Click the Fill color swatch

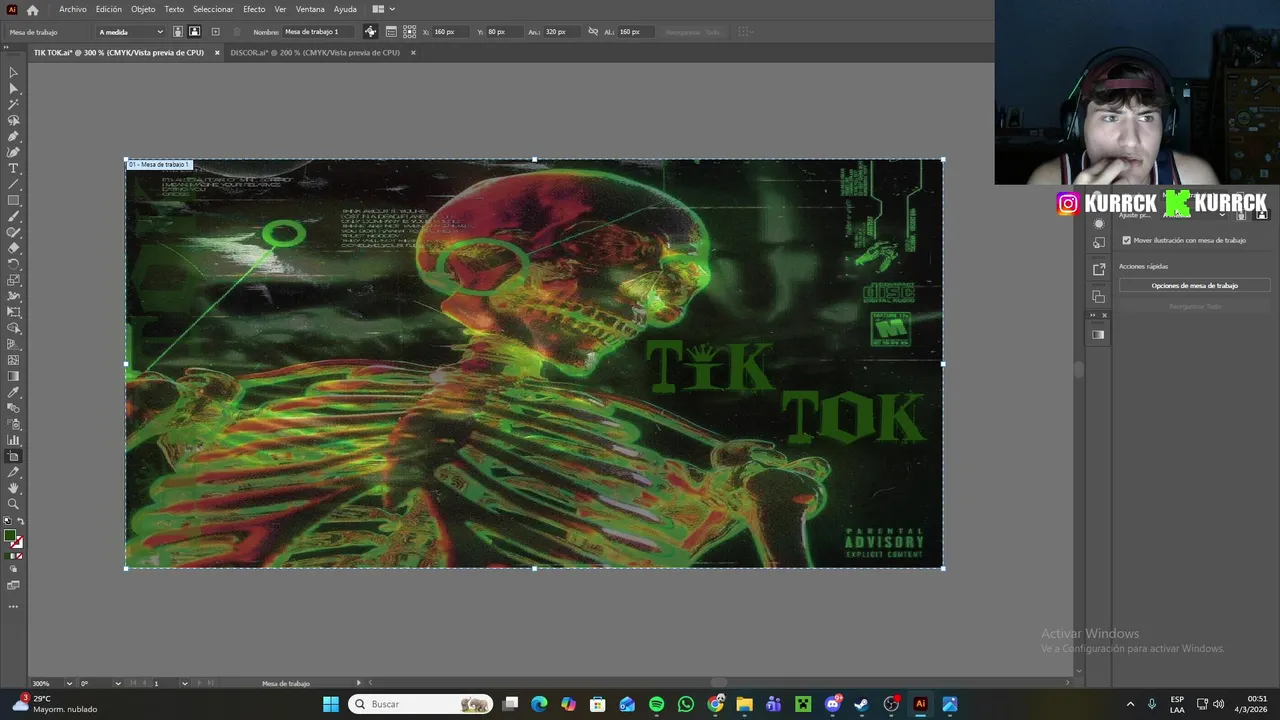(x=10, y=535)
